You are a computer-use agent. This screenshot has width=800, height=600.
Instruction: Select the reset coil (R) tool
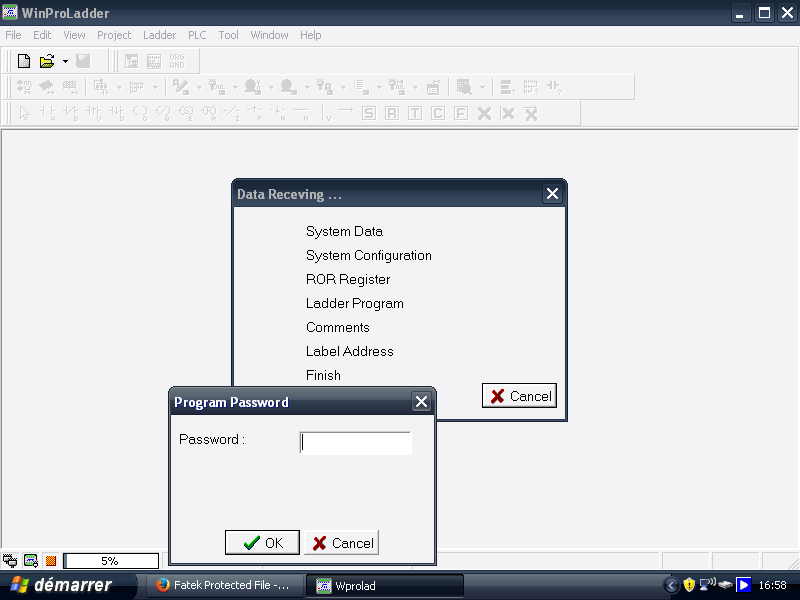coord(209,113)
